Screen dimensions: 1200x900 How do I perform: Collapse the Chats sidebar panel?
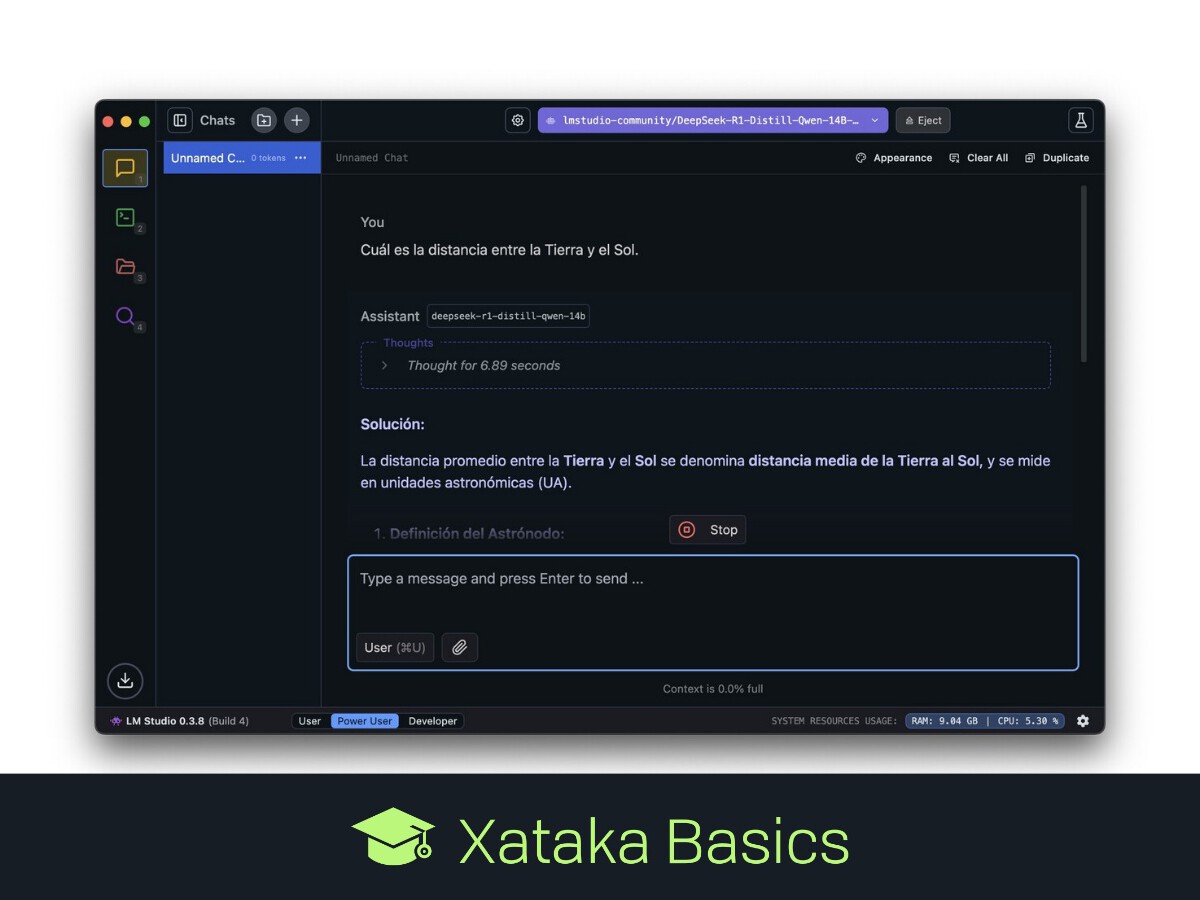(x=180, y=120)
